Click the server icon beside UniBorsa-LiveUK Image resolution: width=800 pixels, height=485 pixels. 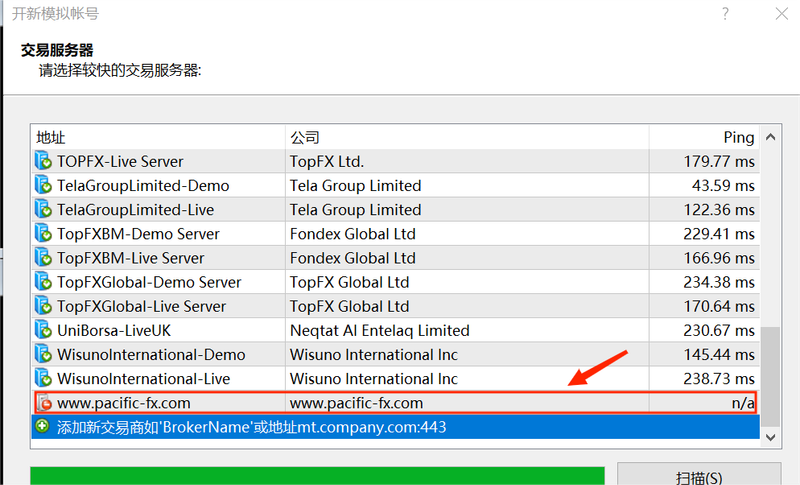point(43,330)
